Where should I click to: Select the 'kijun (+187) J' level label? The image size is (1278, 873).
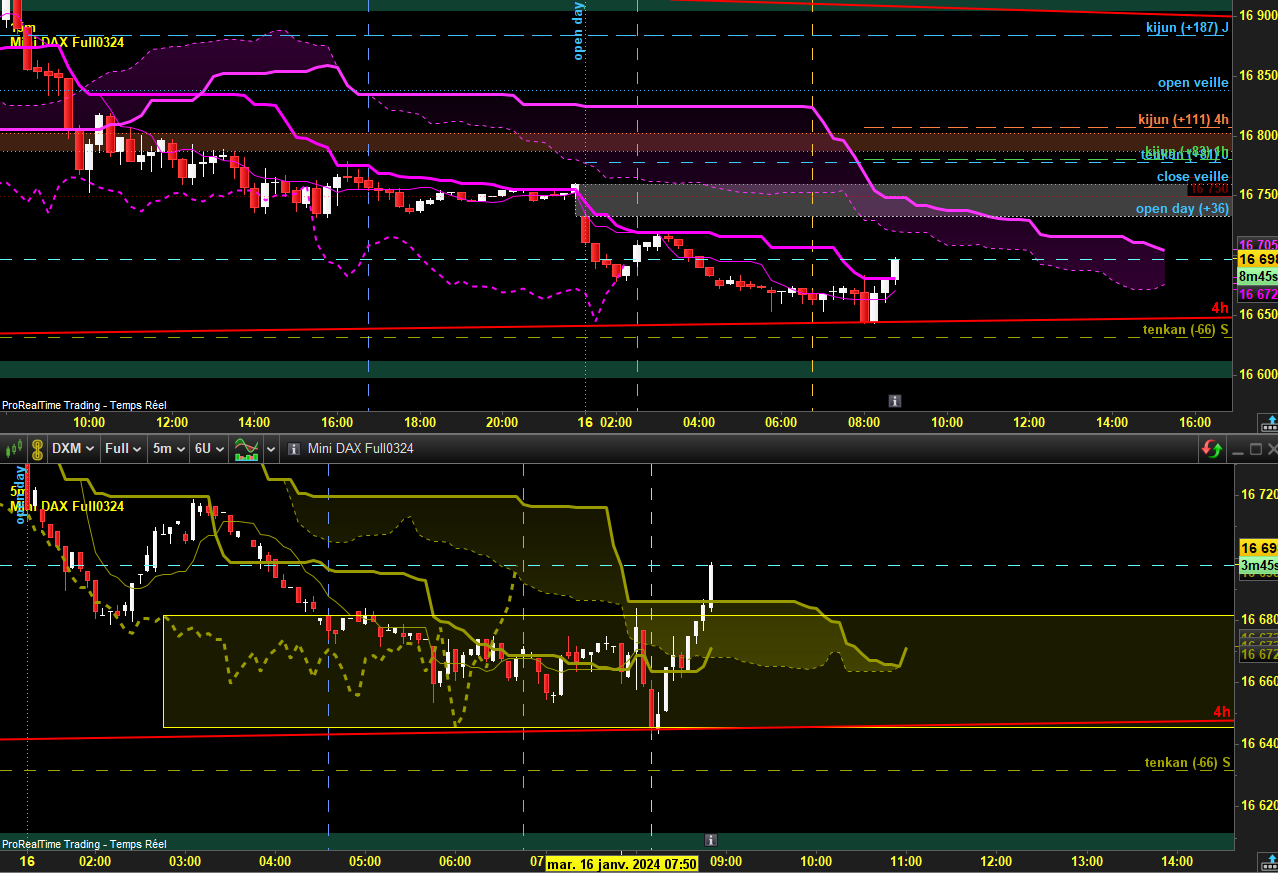(1187, 27)
